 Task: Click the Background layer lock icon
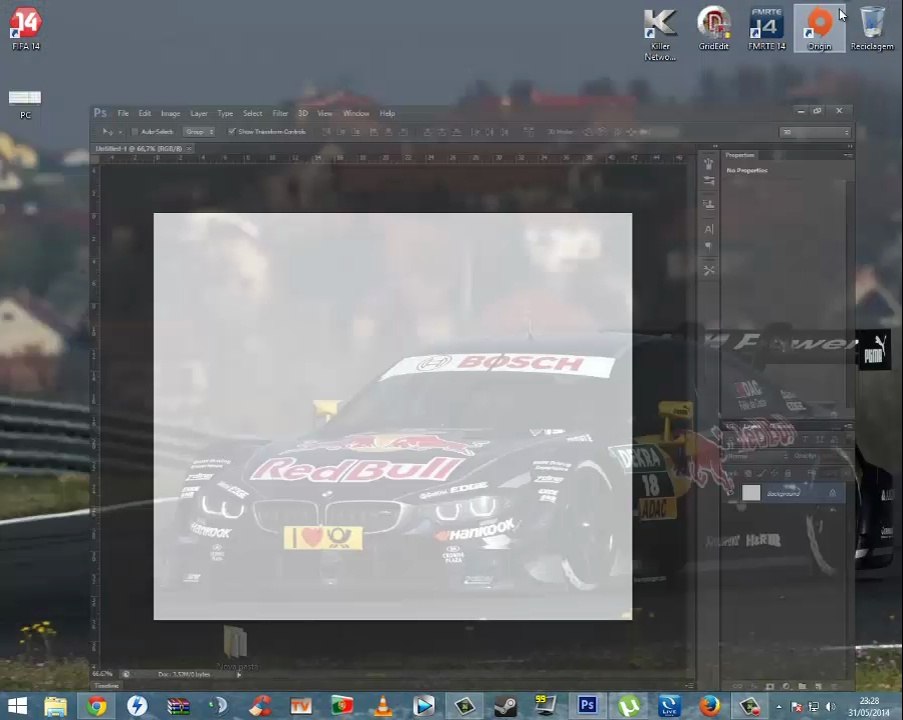click(832, 493)
